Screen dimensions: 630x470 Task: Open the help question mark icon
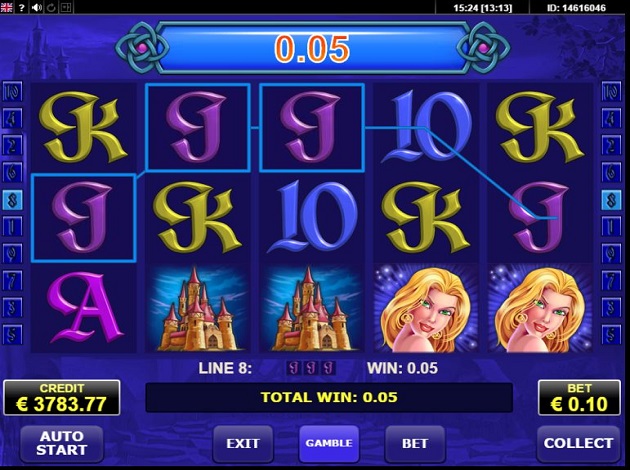coord(22,7)
